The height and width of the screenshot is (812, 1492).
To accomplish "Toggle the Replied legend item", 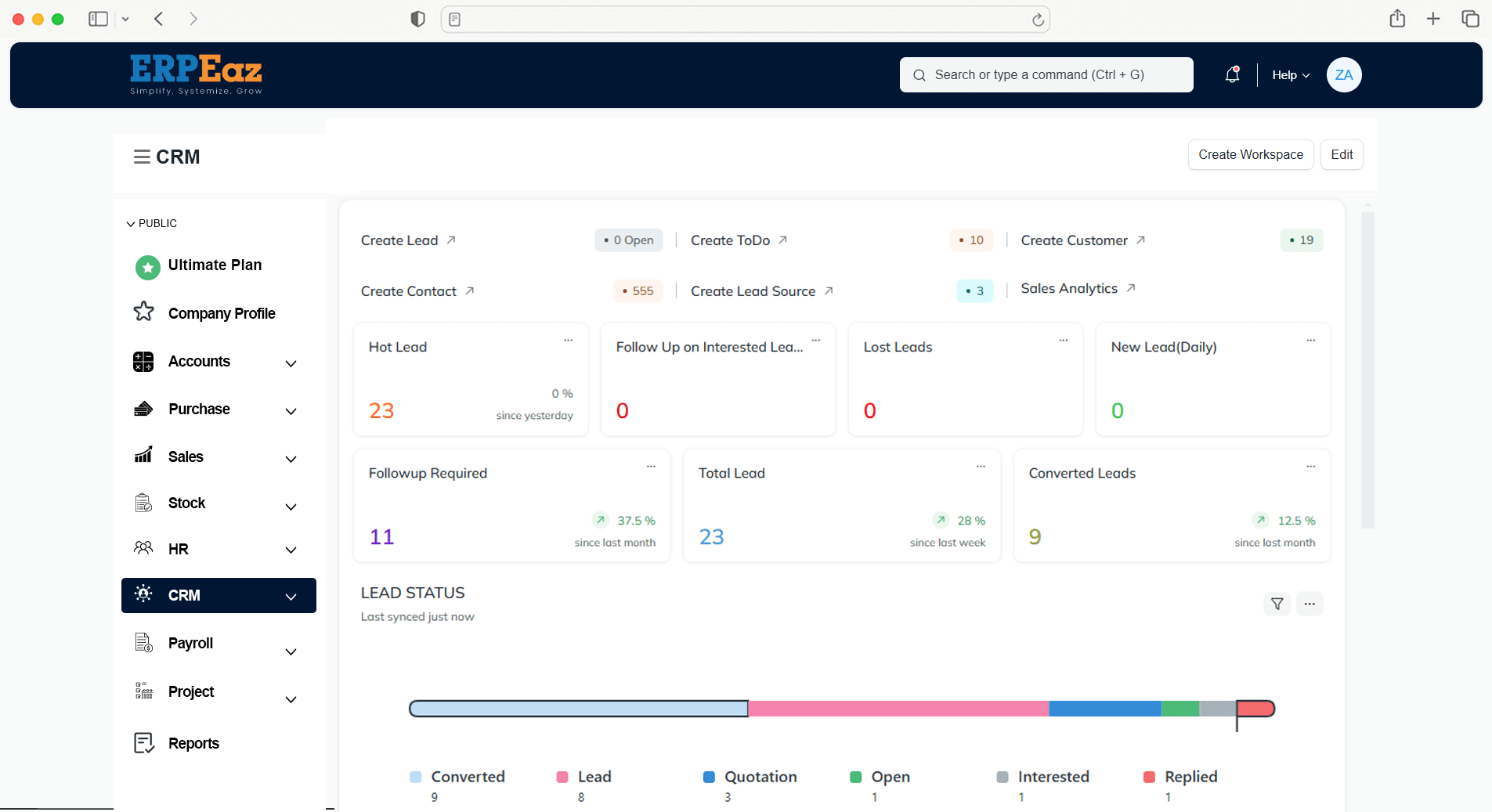I will (x=1181, y=777).
